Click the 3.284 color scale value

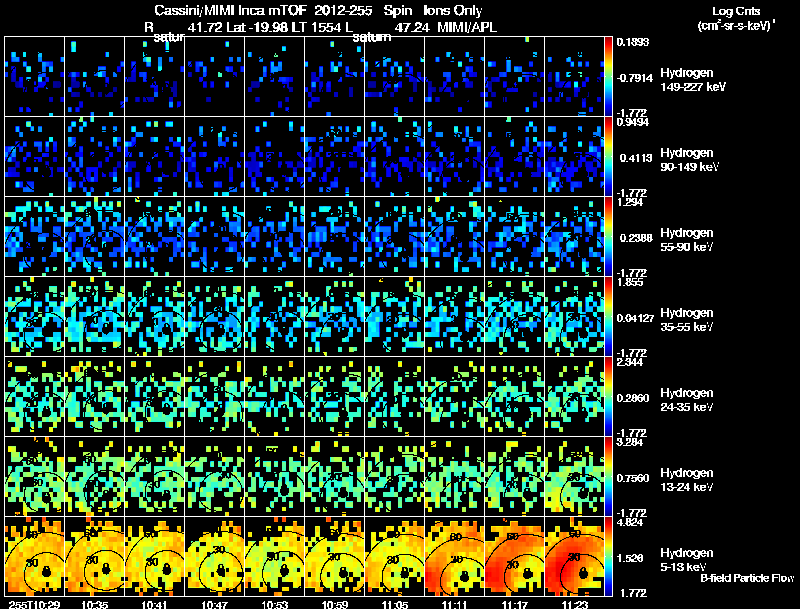pyautogui.click(x=630, y=442)
